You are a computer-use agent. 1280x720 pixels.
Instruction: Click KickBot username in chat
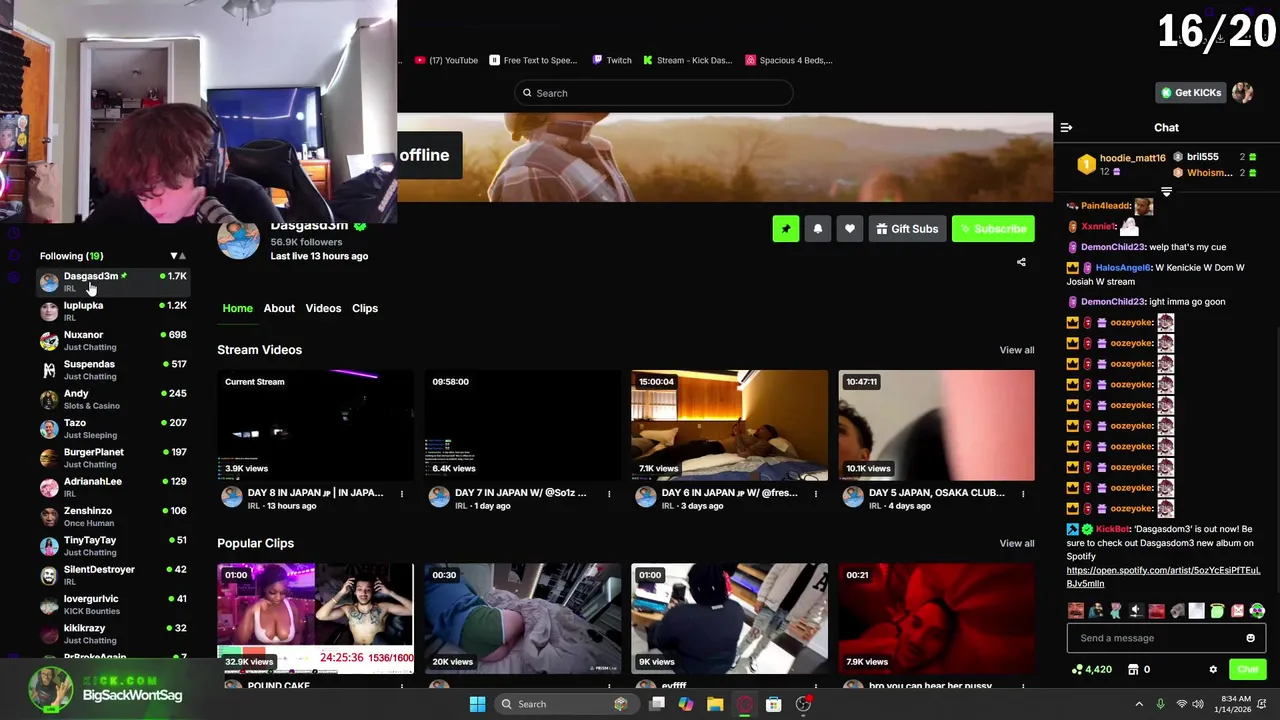1112,529
